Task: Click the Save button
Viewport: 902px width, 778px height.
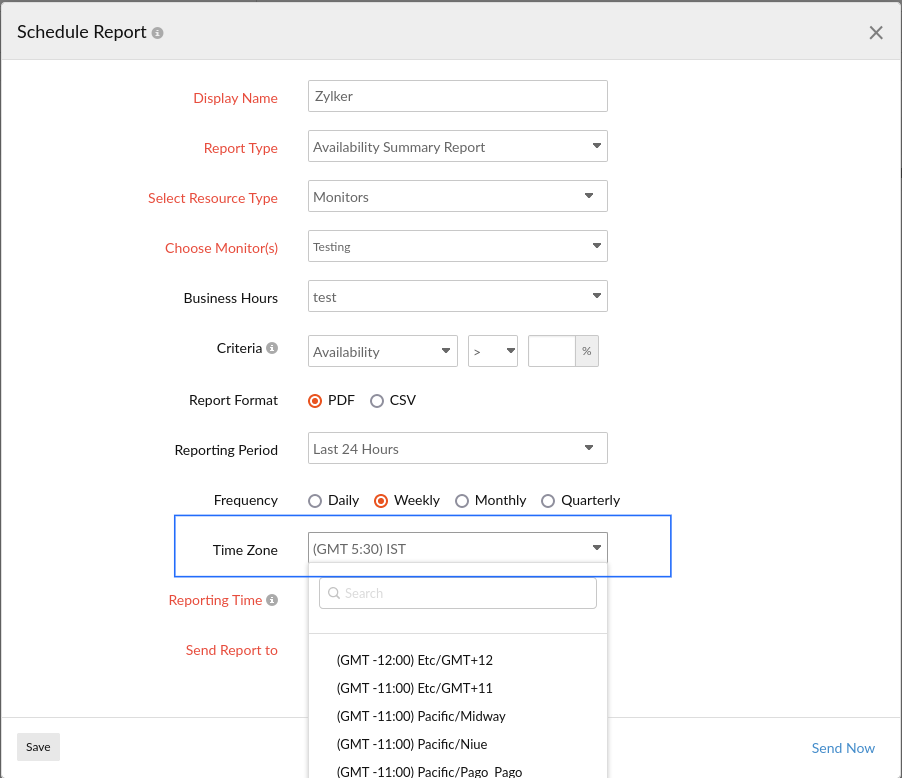Action: [x=38, y=747]
